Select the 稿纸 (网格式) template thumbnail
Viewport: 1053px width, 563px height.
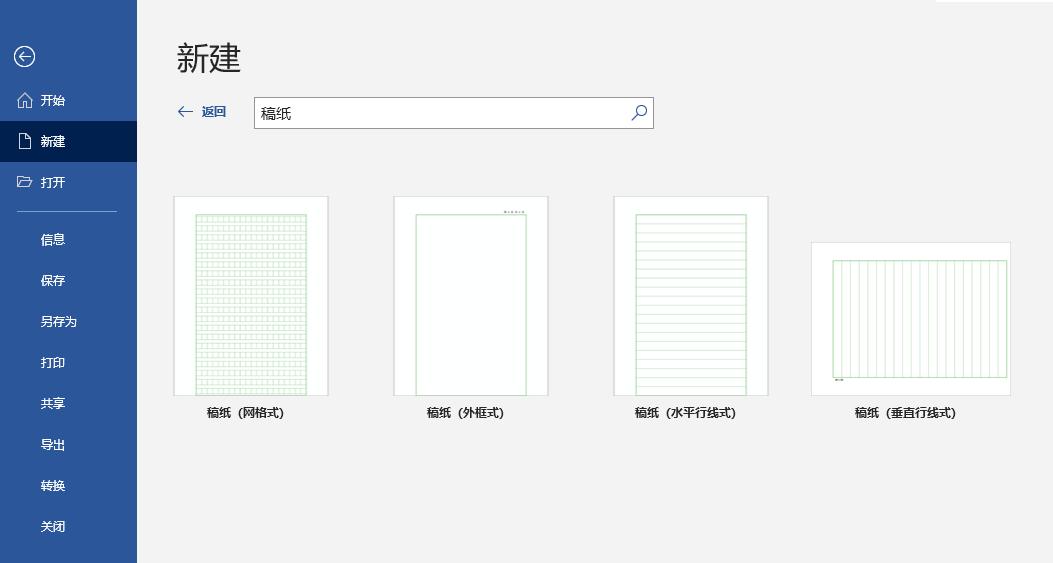tap(251, 296)
